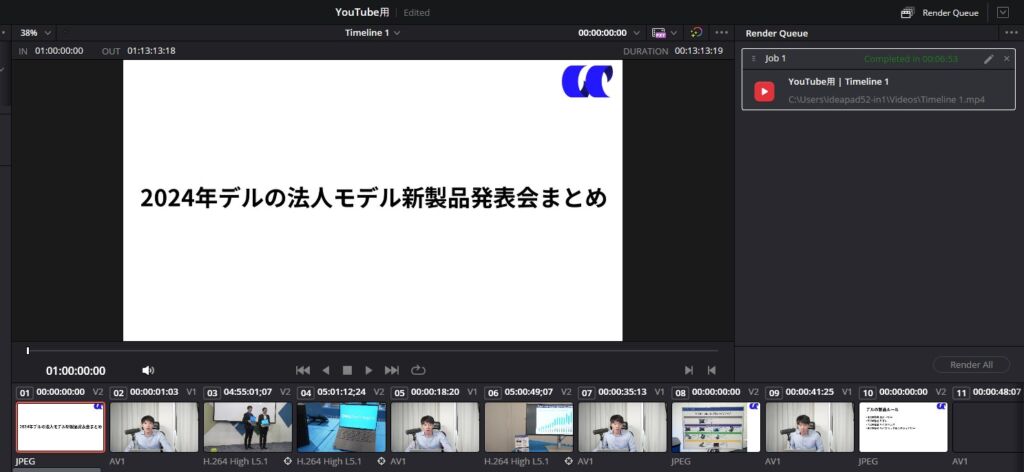Select clip 07 presenter thumbnail
Image resolution: width=1024 pixels, height=472 pixels.
622,427
